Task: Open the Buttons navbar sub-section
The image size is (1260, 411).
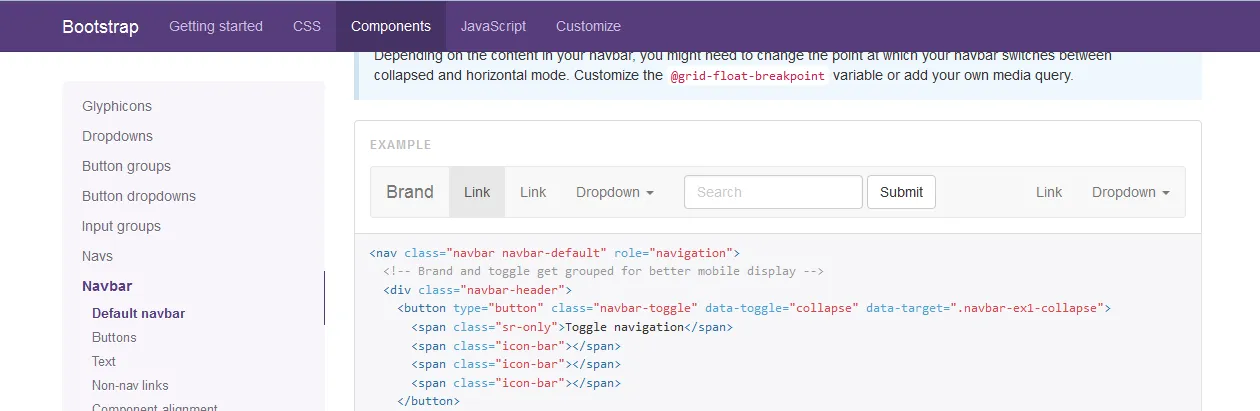Action: click(x=114, y=337)
